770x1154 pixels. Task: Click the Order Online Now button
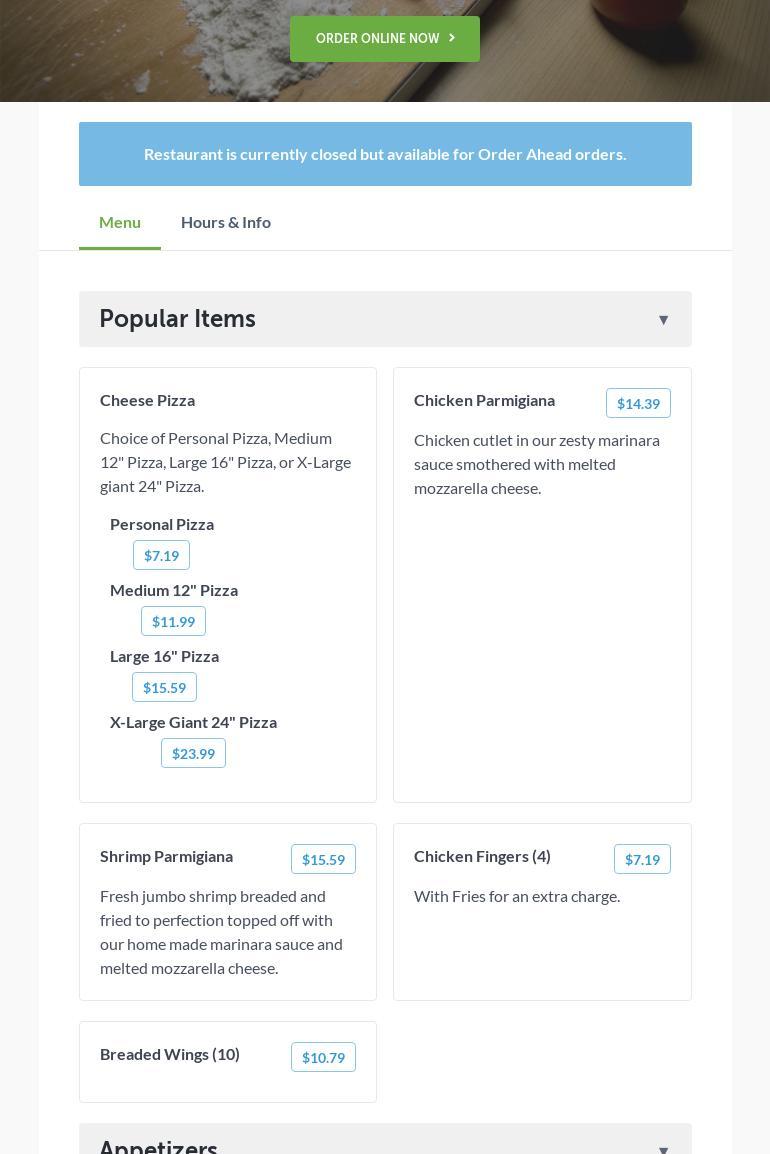(385, 39)
